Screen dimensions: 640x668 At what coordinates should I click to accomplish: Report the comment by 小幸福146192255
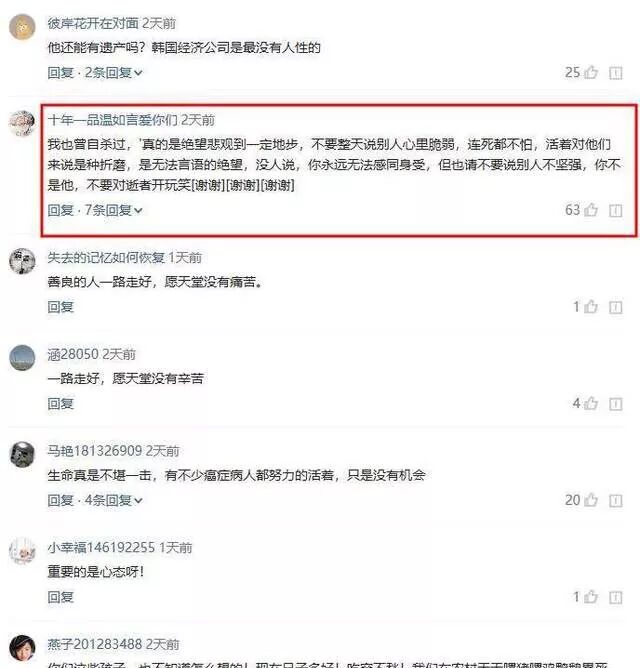point(616,597)
